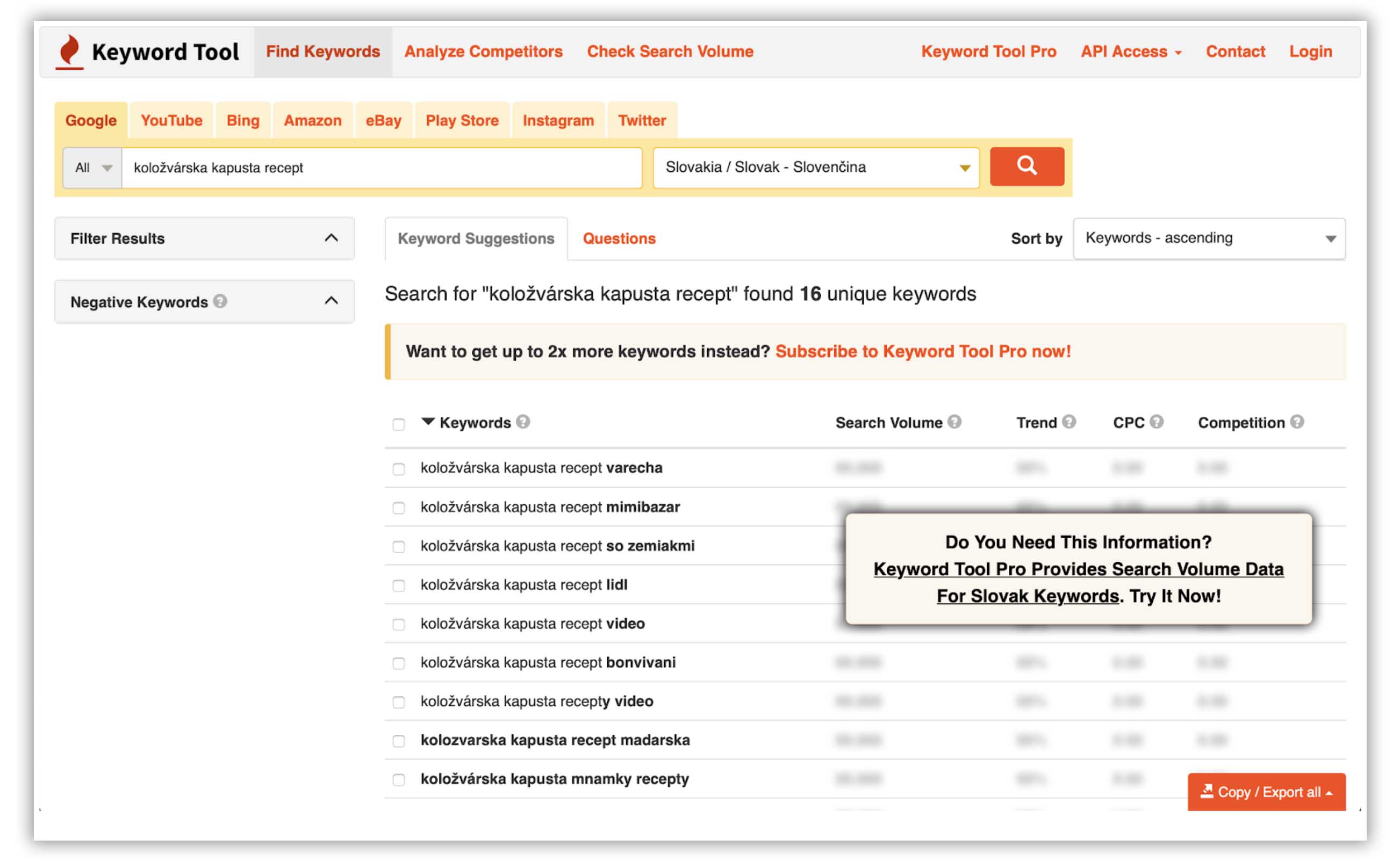Open the Questions results tab

(619, 238)
